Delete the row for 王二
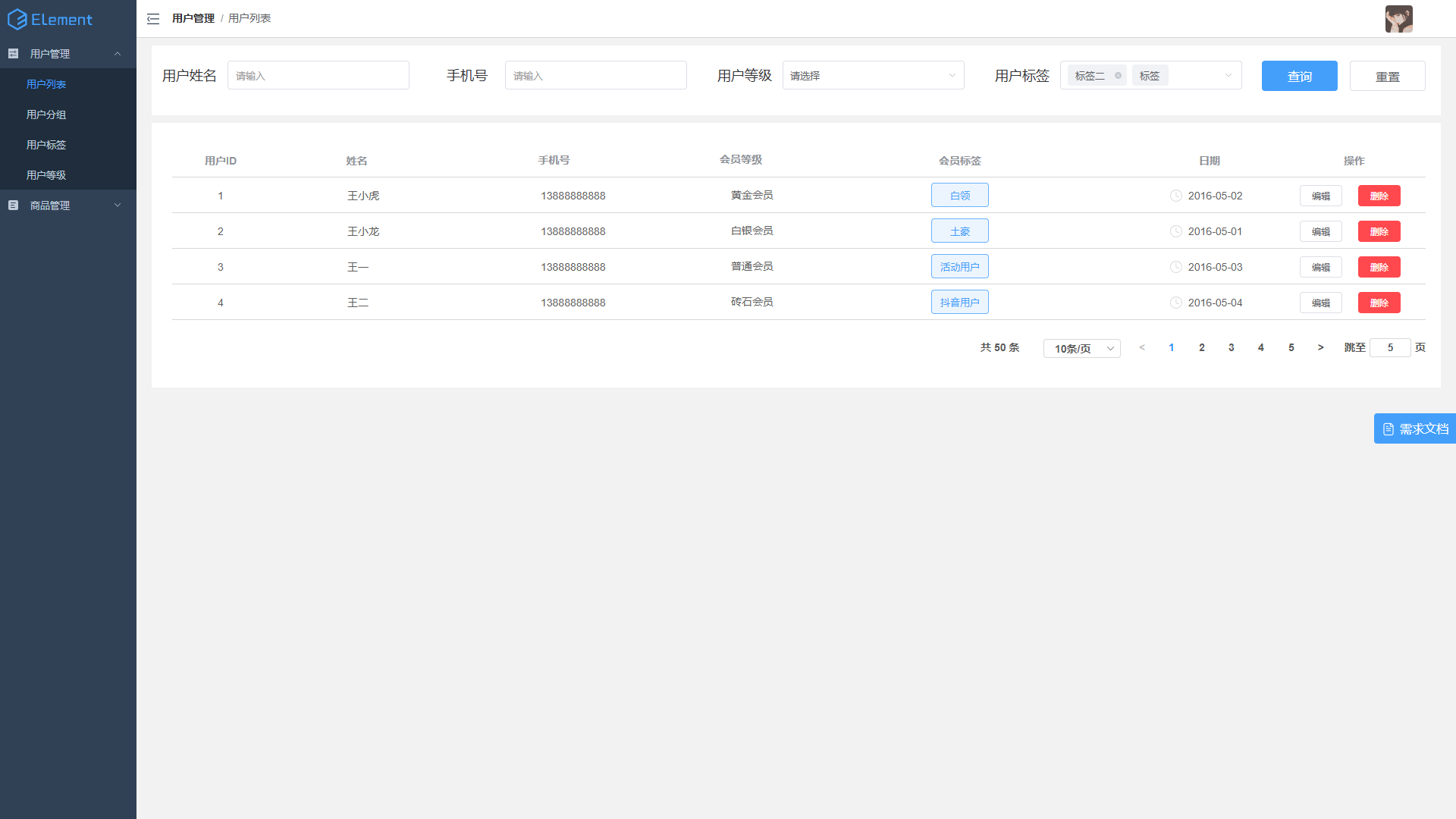Image resolution: width=1456 pixels, height=819 pixels. pos(1379,303)
